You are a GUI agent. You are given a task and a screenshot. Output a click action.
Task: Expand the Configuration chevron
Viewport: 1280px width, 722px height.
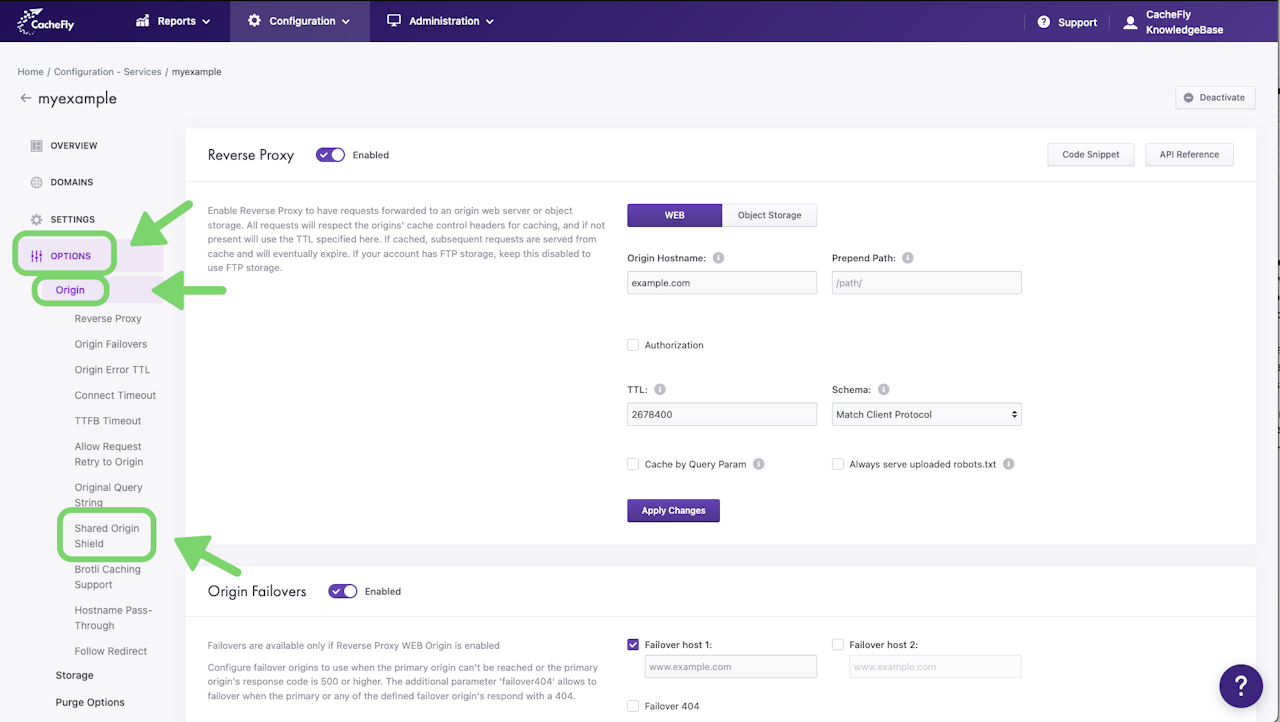[x=346, y=22]
